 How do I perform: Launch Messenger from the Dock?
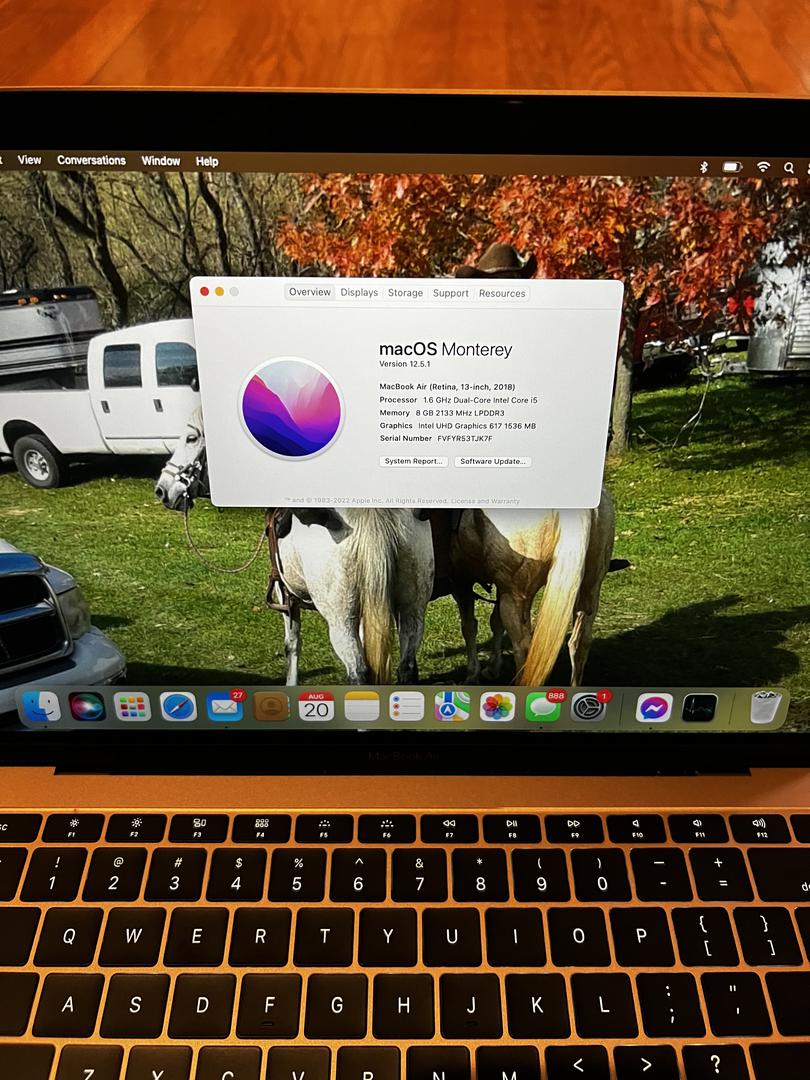coord(654,708)
